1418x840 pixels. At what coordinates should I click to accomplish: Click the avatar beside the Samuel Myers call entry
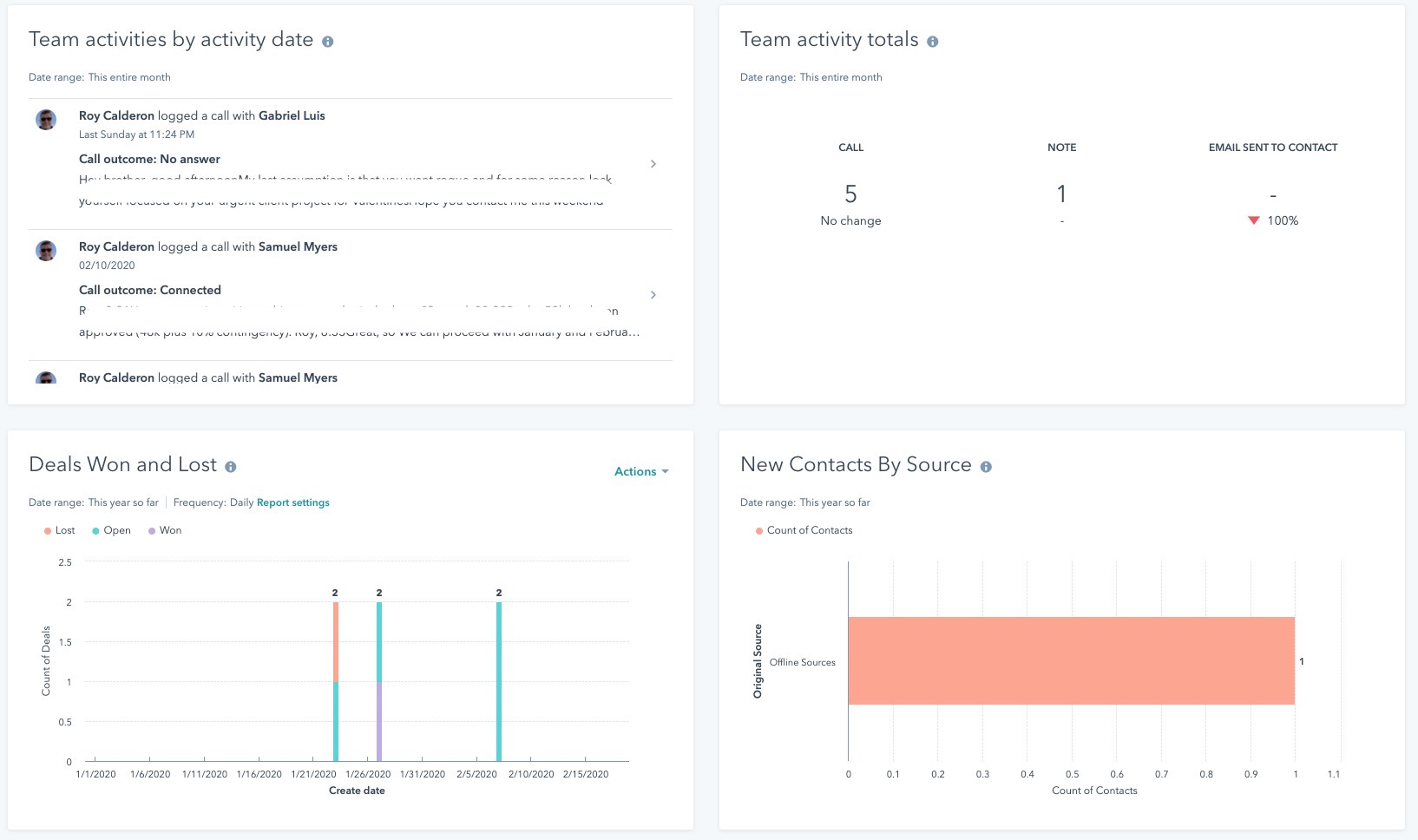tap(46, 251)
